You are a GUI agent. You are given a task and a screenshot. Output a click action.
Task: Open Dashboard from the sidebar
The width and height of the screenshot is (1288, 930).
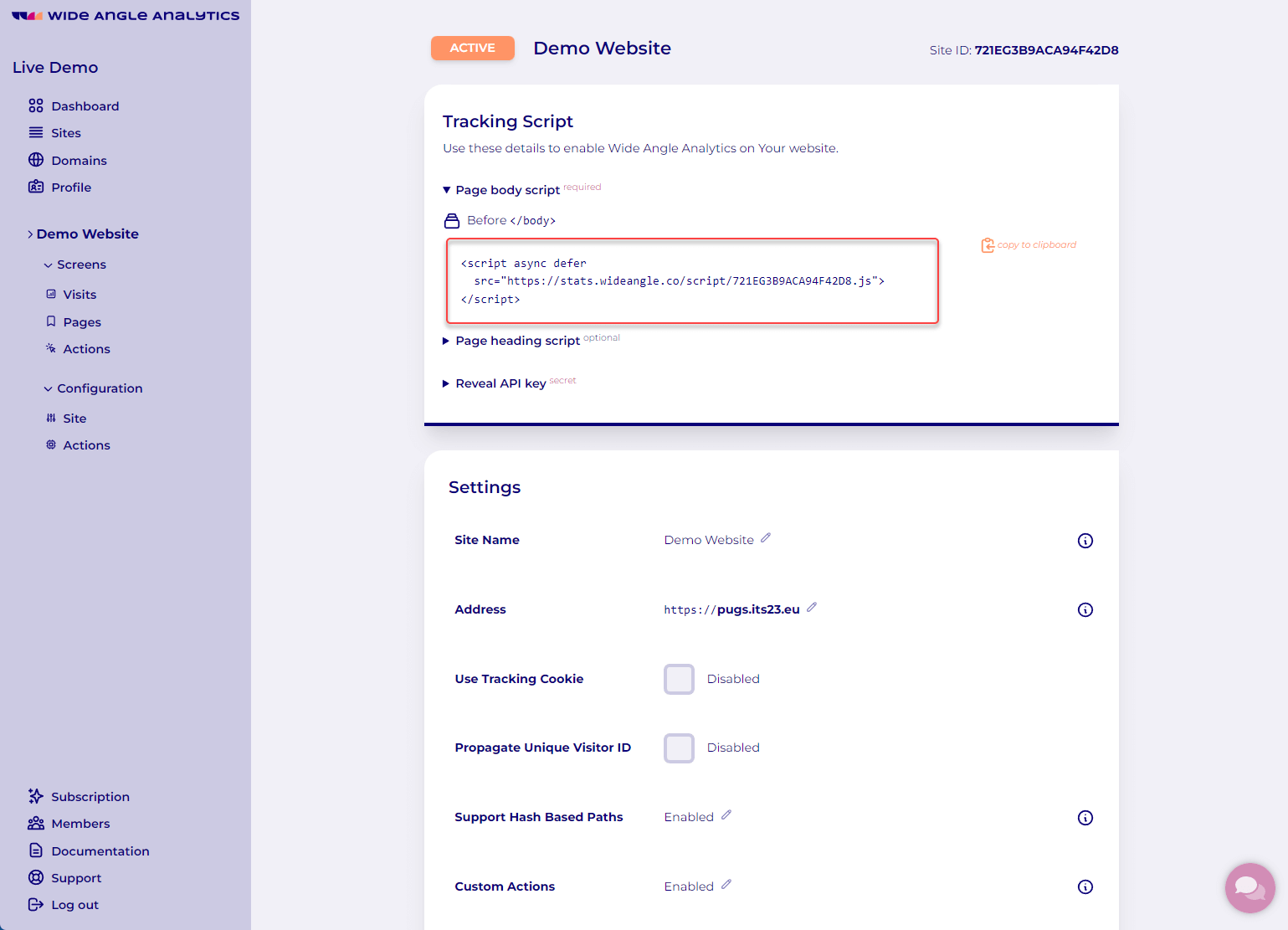point(85,106)
